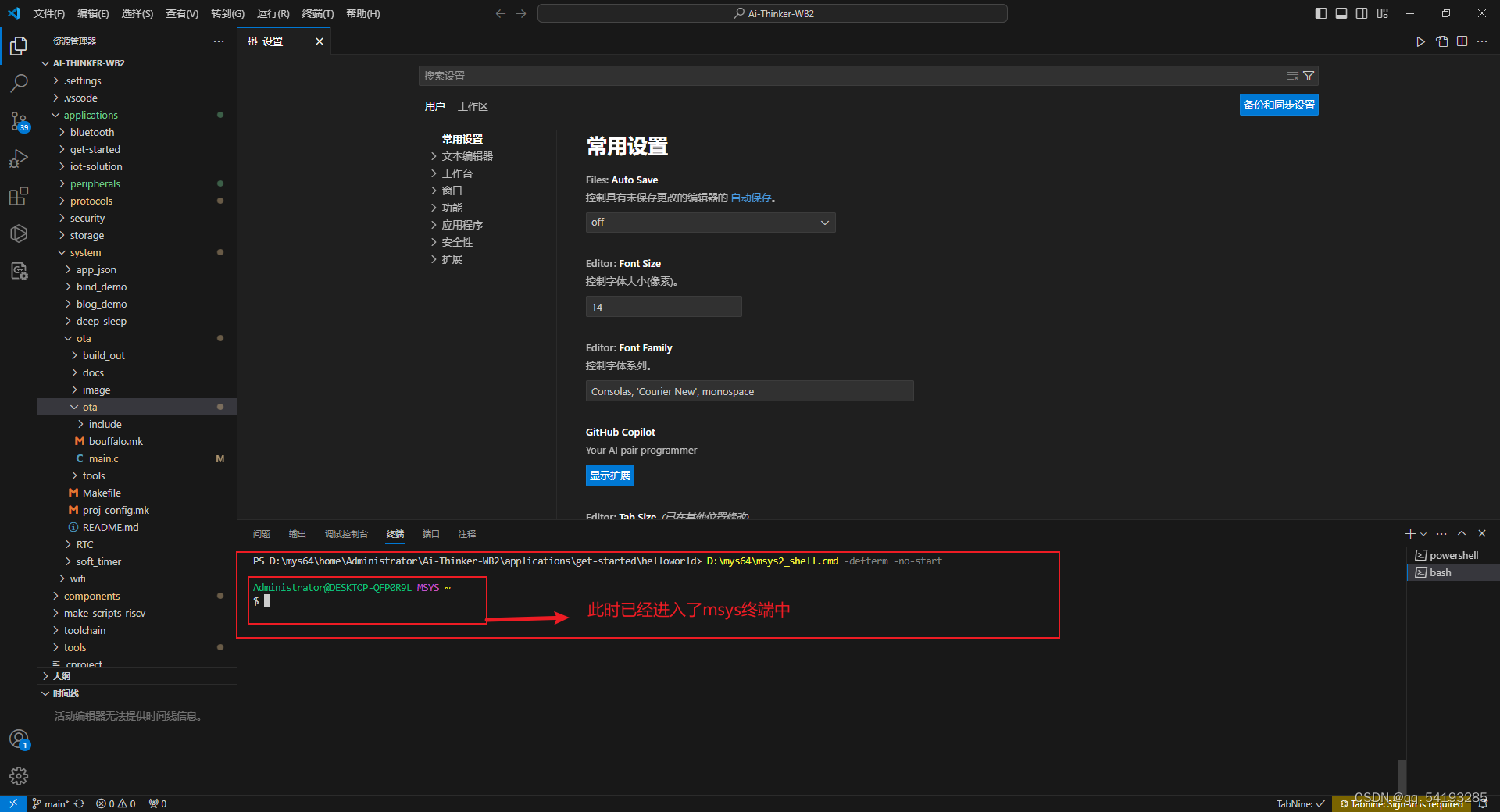Click the 显示扩展 button under GitHub Copilot
This screenshot has width=1500, height=812.
609,475
